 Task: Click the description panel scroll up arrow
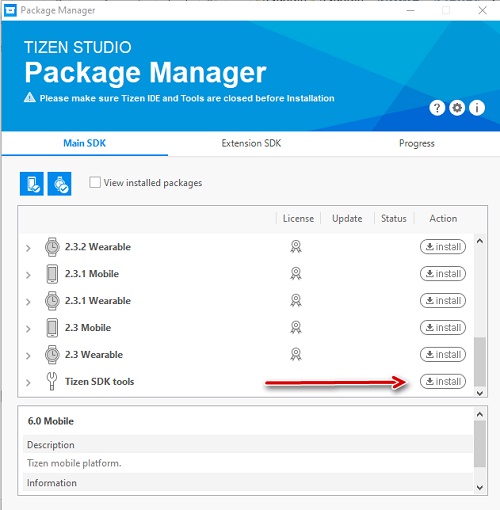click(480, 414)
